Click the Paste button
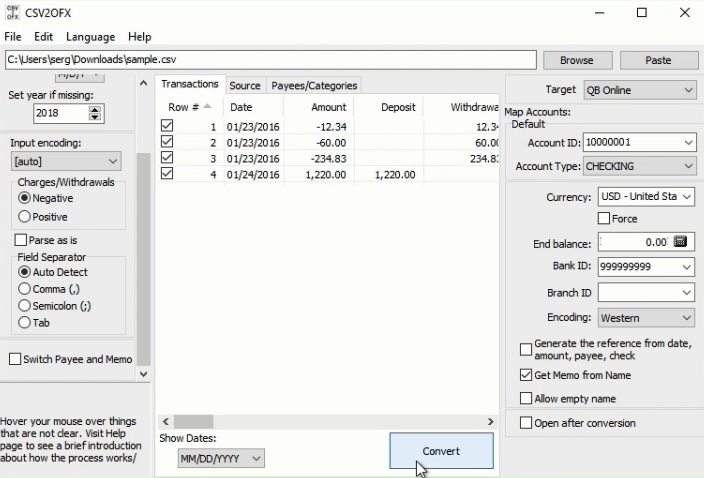This screenshot has height=478, width=704. pyautogui.click(x=659, y=60)
